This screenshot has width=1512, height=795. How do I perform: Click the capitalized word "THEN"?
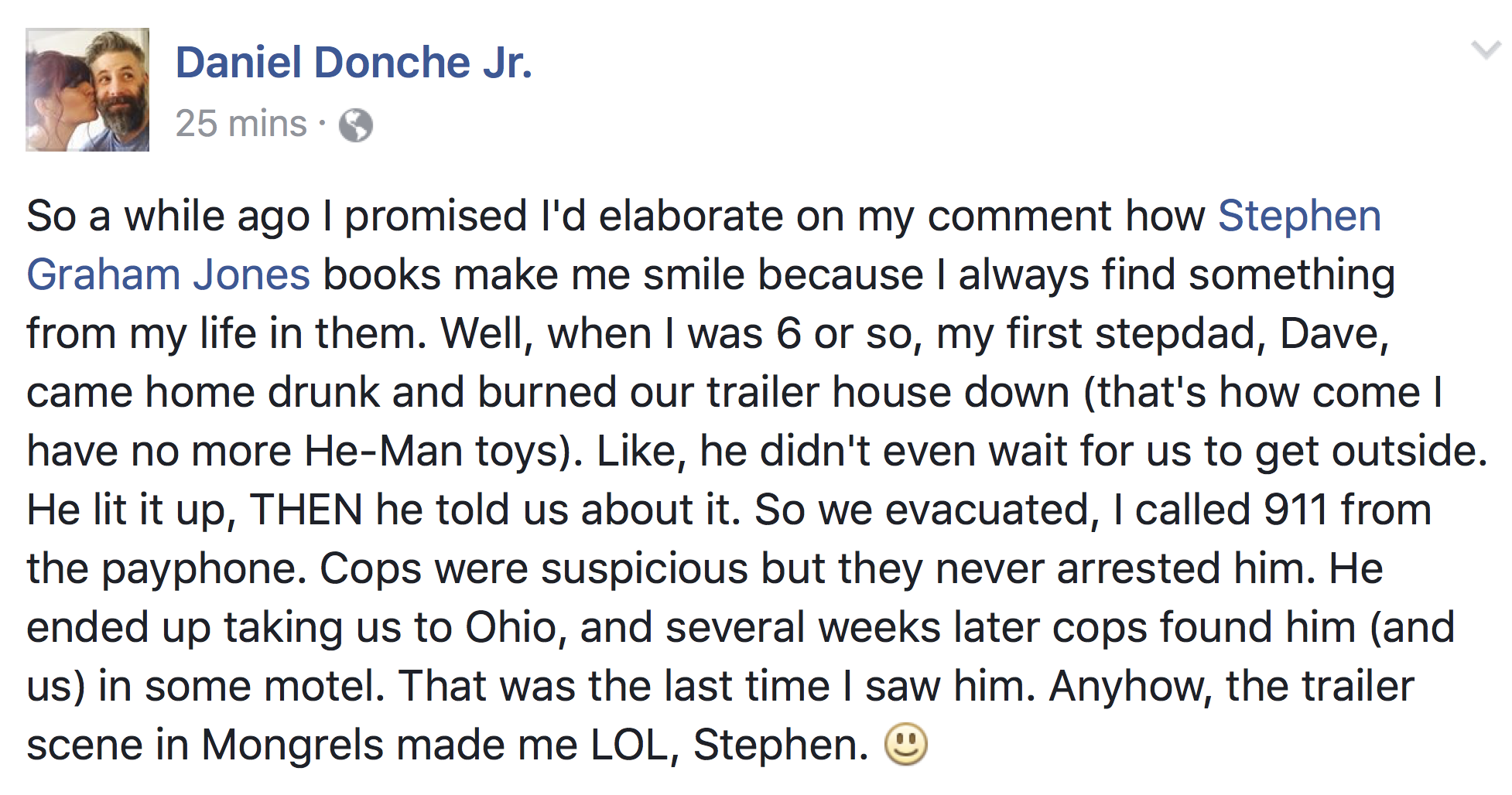pos(306,510)
